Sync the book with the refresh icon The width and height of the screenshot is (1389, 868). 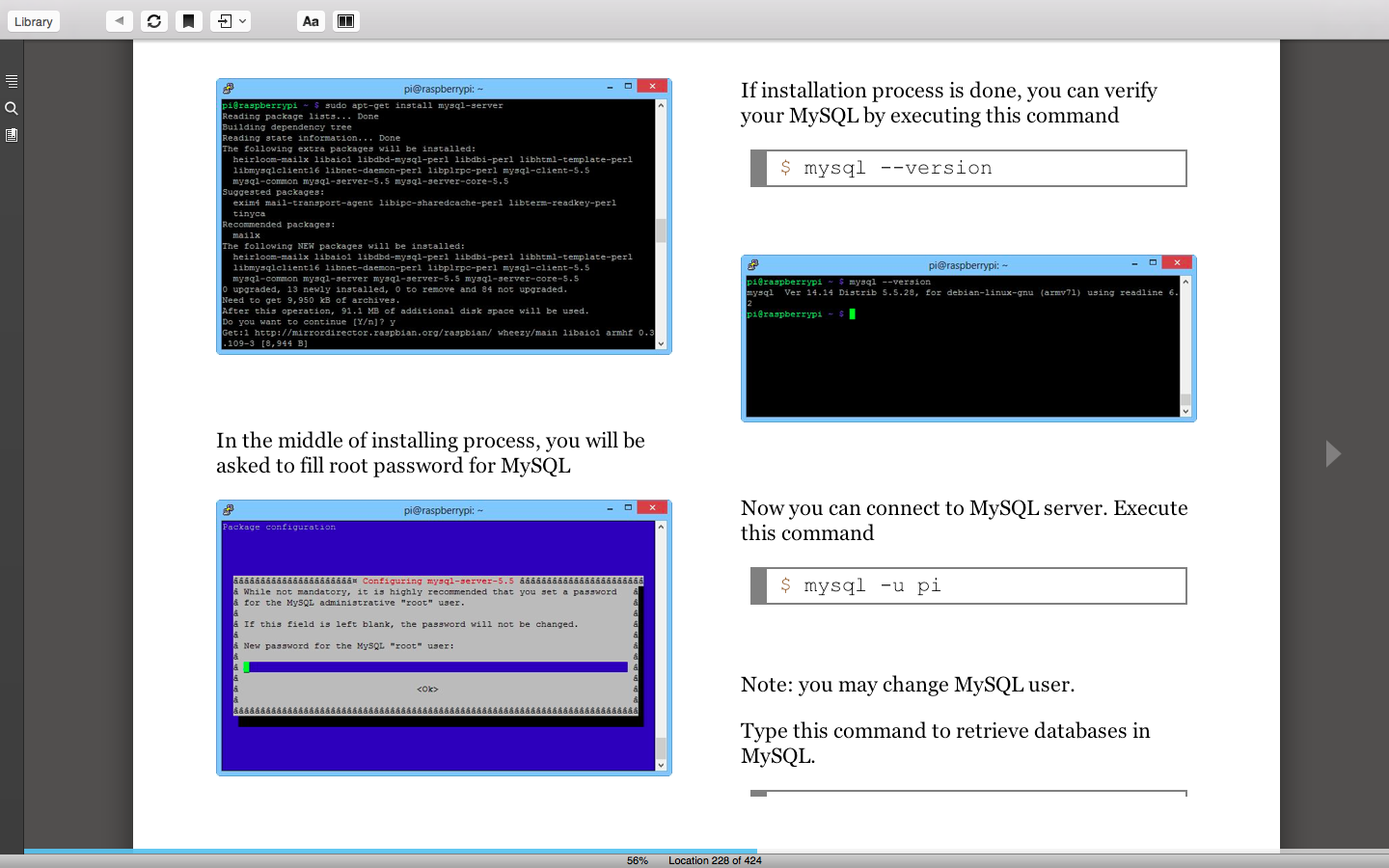tap(154, 20)
